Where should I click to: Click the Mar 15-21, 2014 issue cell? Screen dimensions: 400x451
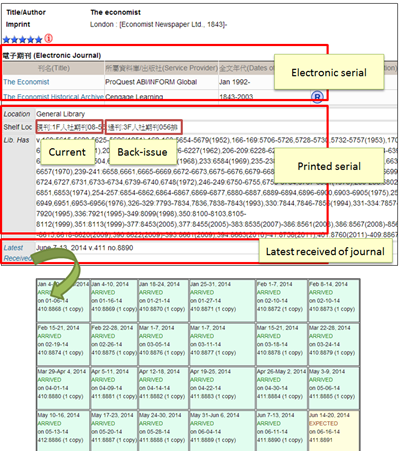tap(282, 344)
